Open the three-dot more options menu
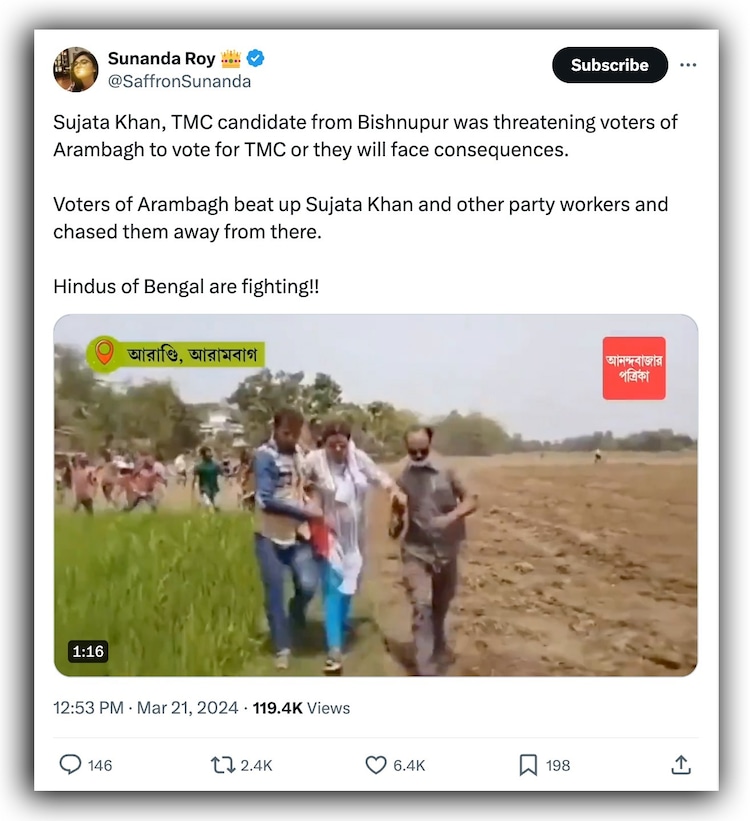Screen dimensions: 750x821 [x=688, y=65]
